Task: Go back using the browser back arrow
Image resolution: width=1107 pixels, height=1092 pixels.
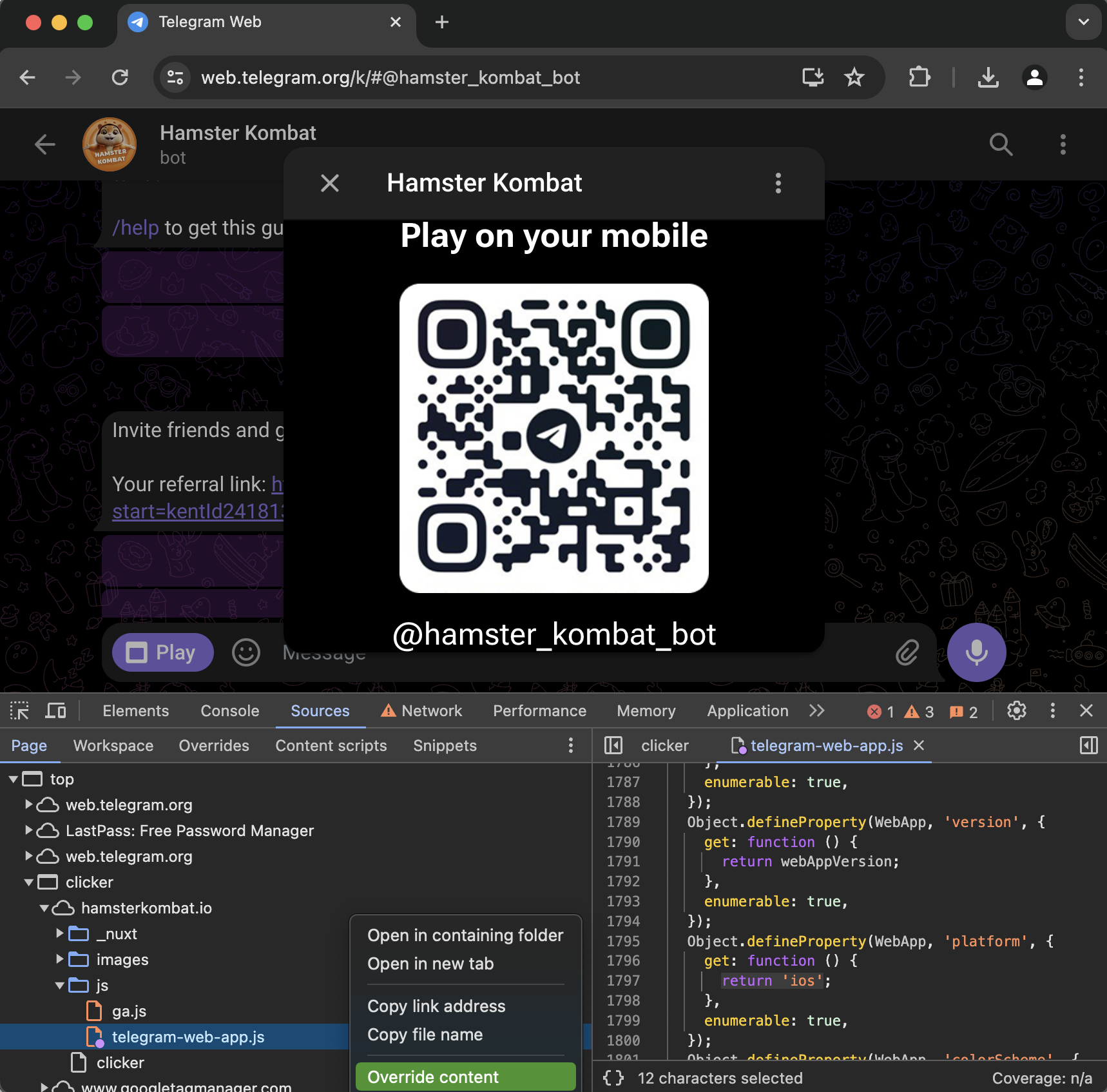Action: click(x=27, y=78)
